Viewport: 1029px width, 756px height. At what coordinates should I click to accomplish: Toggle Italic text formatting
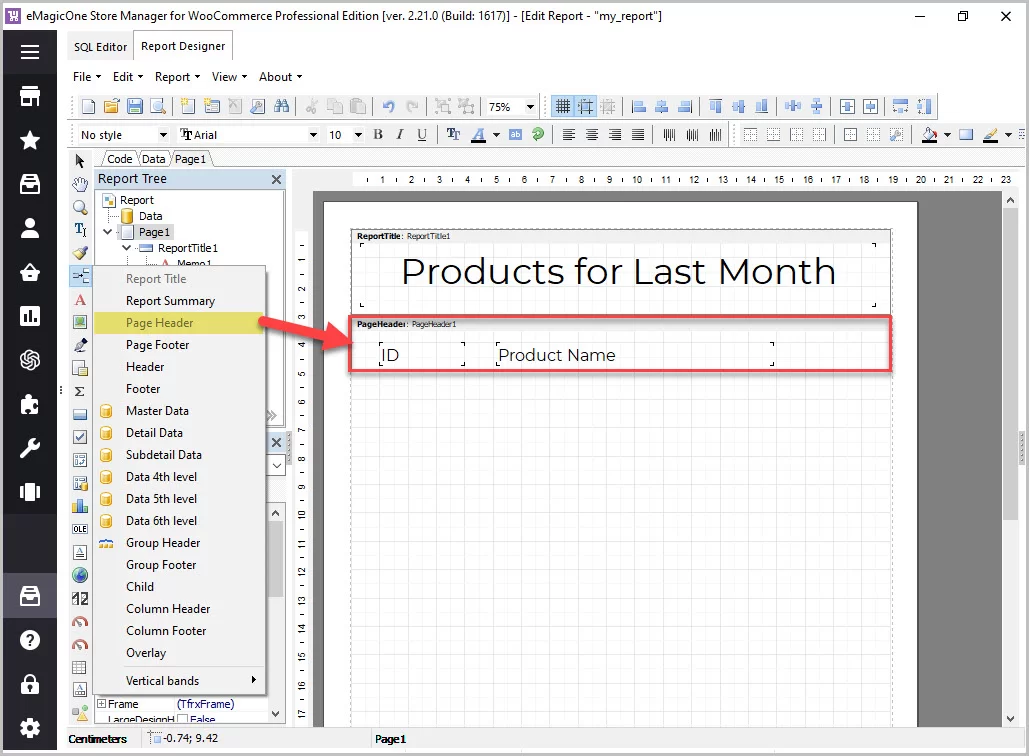[x=400, y=135]
